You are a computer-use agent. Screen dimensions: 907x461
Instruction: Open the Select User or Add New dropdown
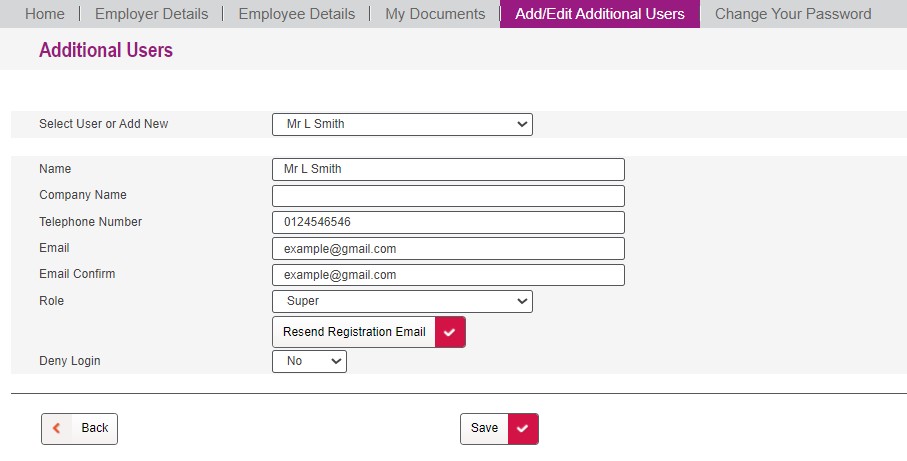(x=402, y=124)
